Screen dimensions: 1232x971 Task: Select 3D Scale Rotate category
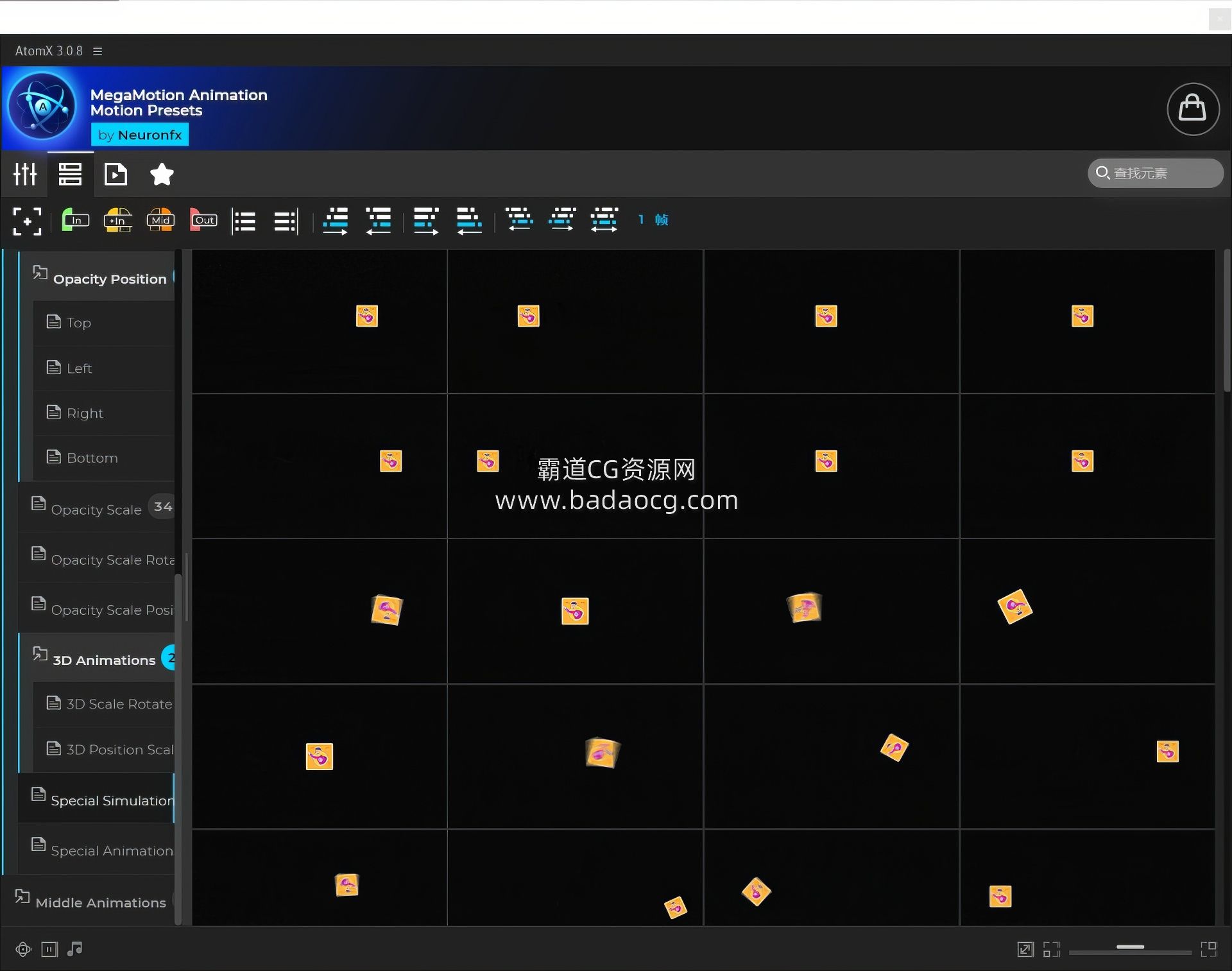click(104, 704)
